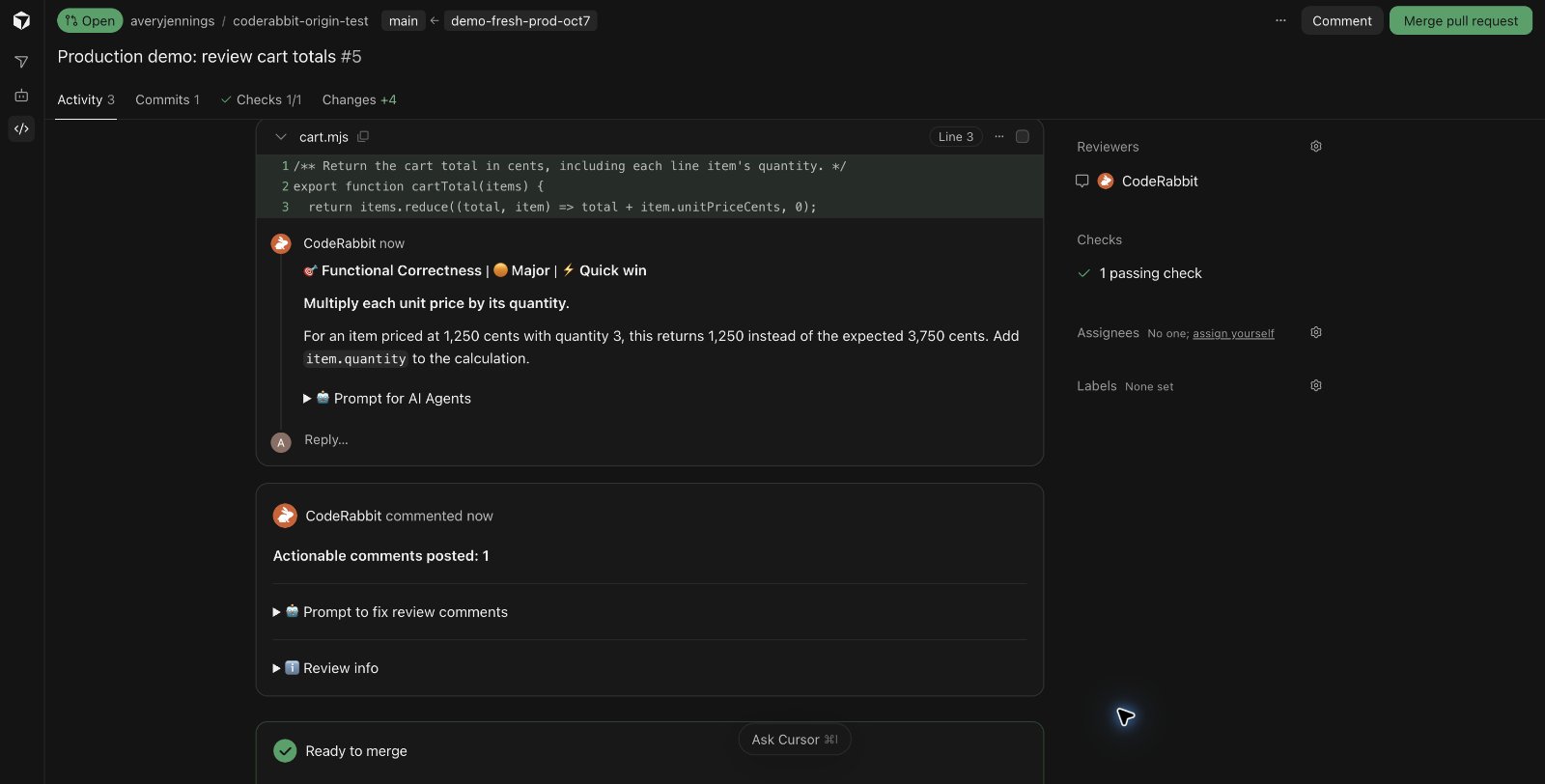Click the Ready to merge label
The image size is (1545, 784).
click(x=356, y=751)
